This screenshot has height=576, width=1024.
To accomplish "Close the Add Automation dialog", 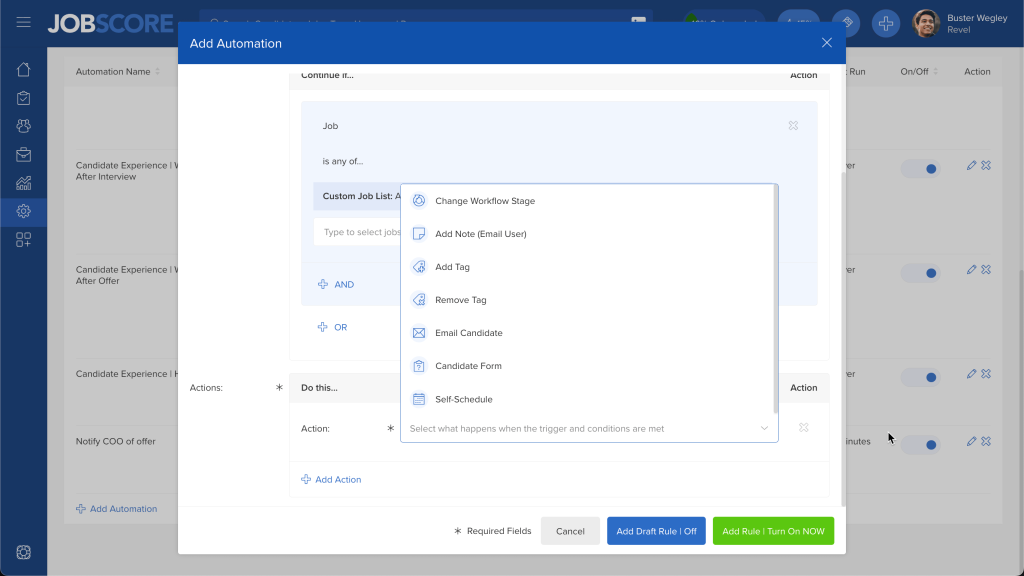I will 826,43.
